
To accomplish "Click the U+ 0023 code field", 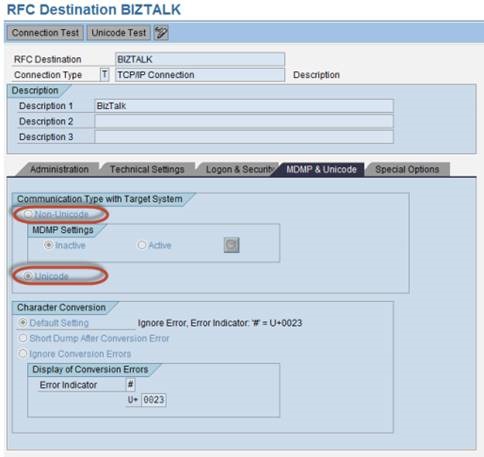I will (154, 400).
